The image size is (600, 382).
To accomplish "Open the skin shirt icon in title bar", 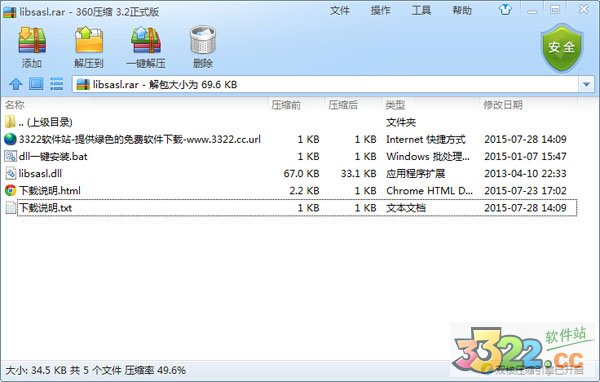I will click(505, 10).
